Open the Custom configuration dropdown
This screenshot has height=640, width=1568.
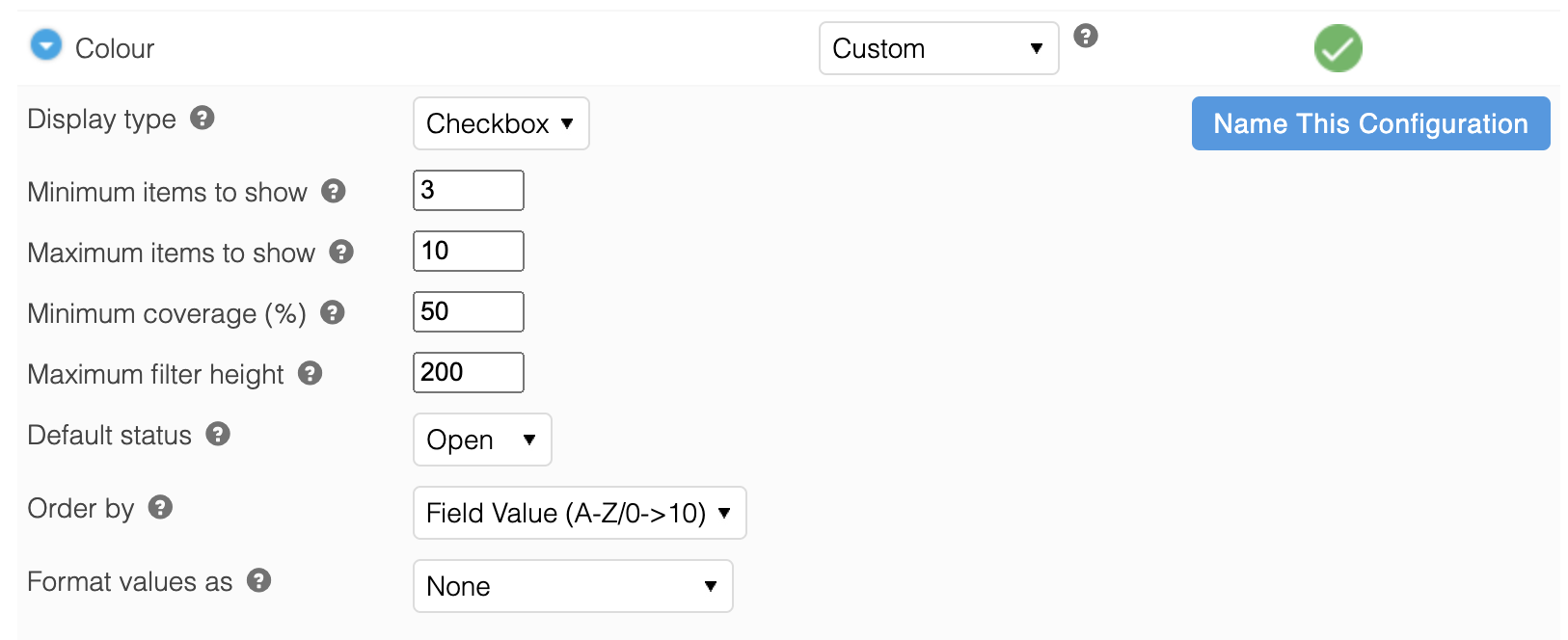click(x=938, y=48)
